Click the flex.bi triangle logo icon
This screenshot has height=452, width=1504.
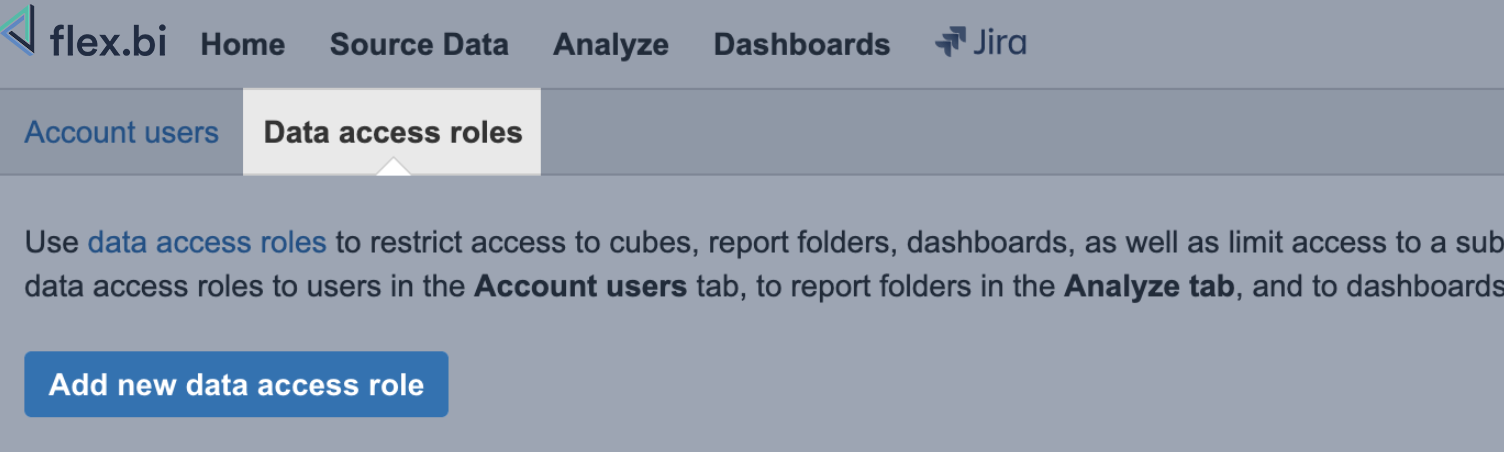pos(18,31)
